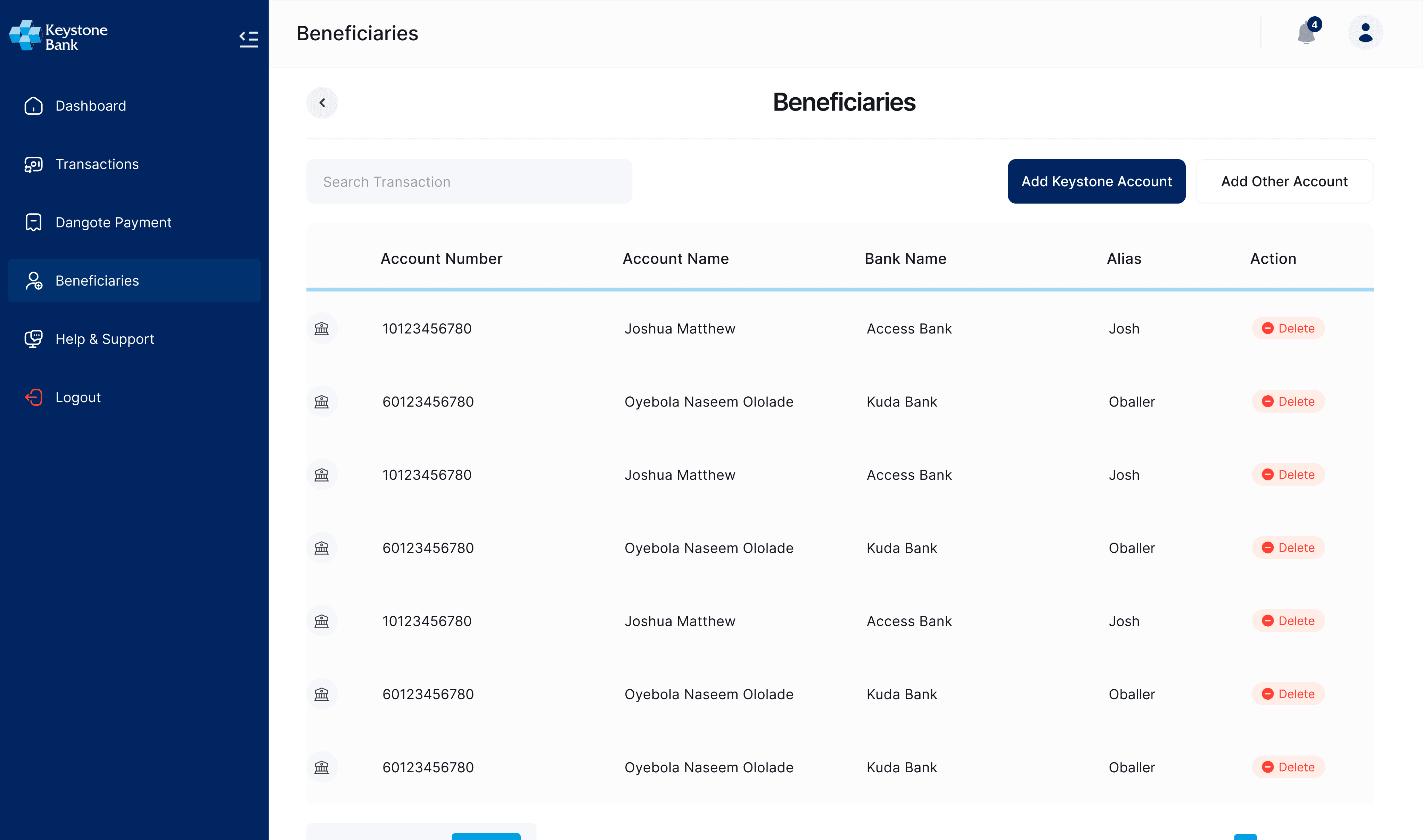Select Beneficiaries in the sidebar
The width and height of the screenshot is (1423, 840).
(x=134, y=281)
